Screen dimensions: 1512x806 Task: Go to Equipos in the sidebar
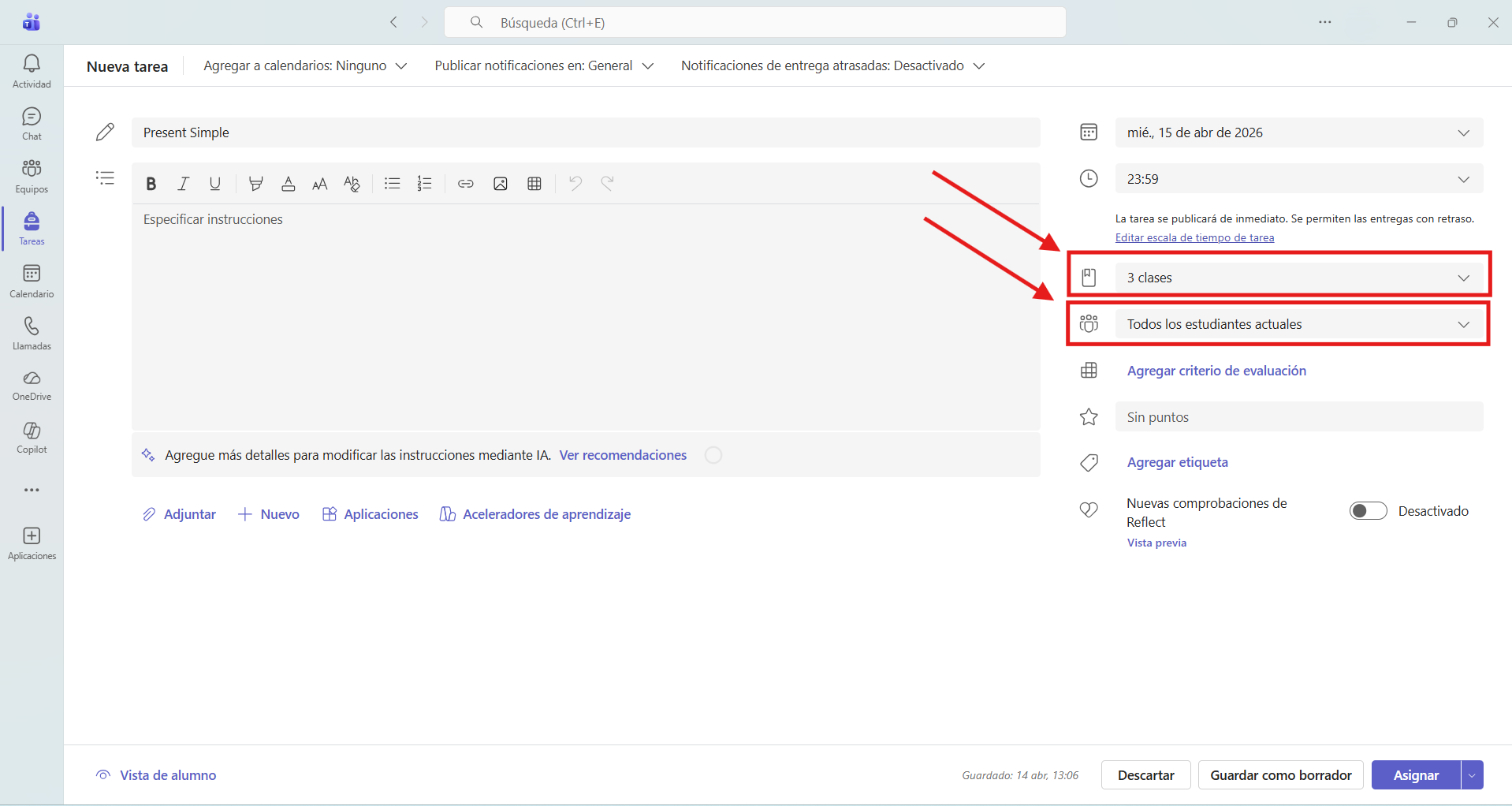click(x=32, y=176)
